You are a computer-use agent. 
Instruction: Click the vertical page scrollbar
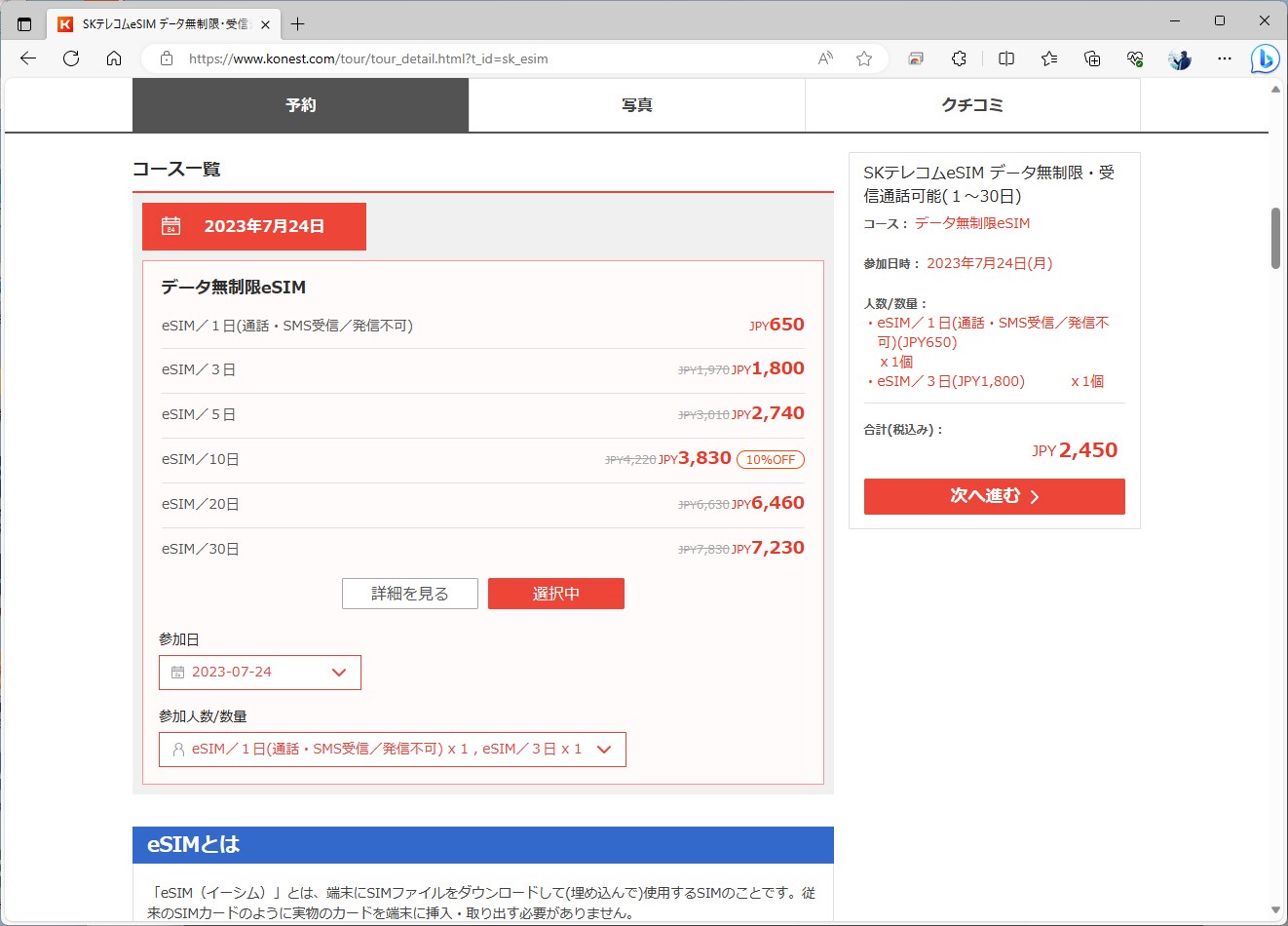tap(1274, 237)
